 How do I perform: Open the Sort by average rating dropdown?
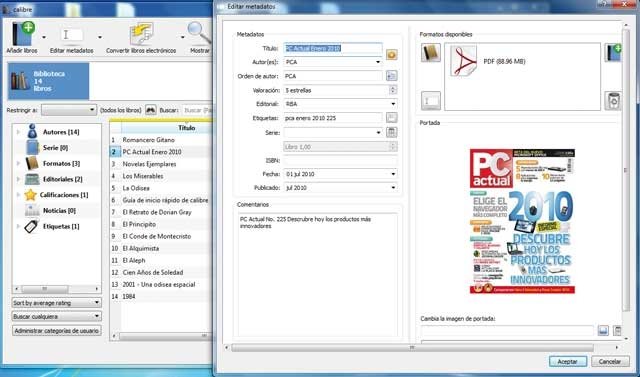coord(56,303)
